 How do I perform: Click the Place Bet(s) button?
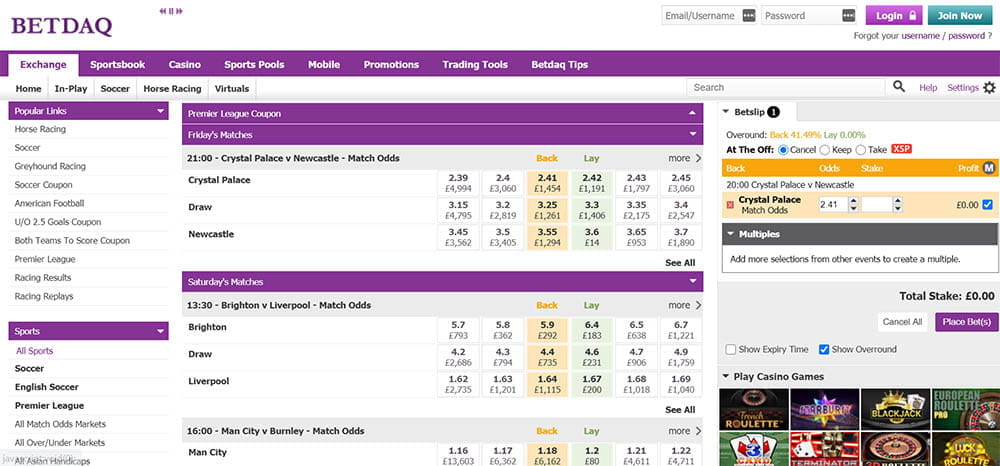pyautogui.click(x=967, y=322)
